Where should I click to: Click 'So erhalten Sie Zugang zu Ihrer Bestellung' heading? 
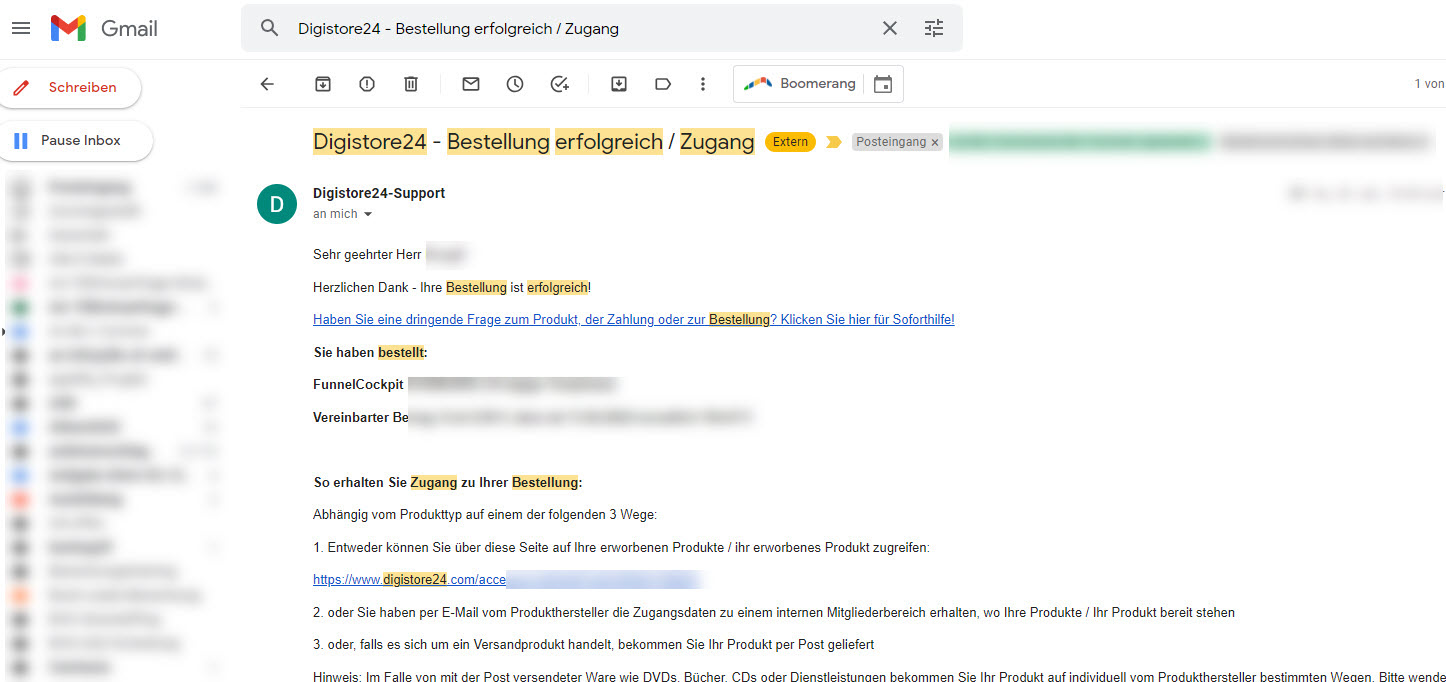coord(448,482)
